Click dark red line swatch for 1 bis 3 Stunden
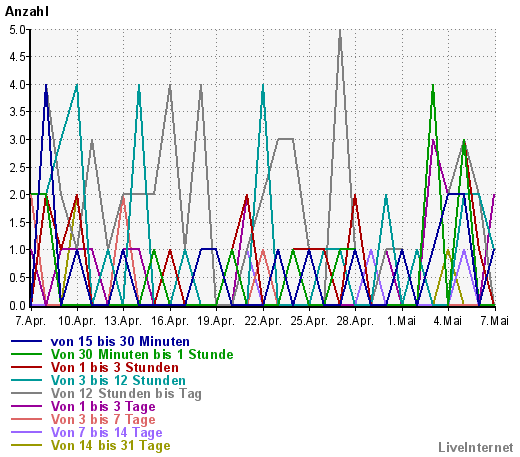This screenshot has width=520, height=457. point(27,367)
